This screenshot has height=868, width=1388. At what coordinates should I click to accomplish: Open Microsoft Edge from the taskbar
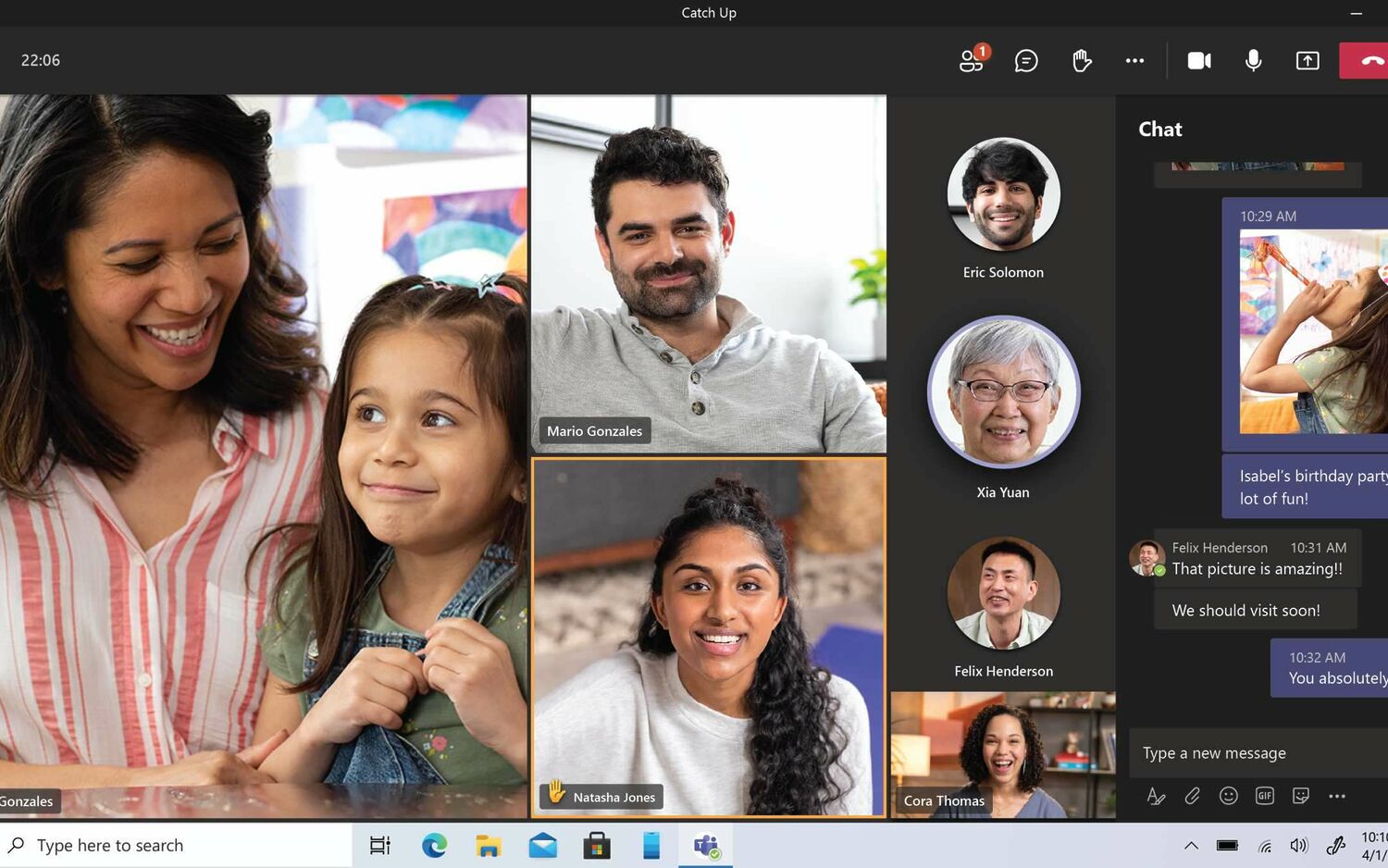(434, 845)
